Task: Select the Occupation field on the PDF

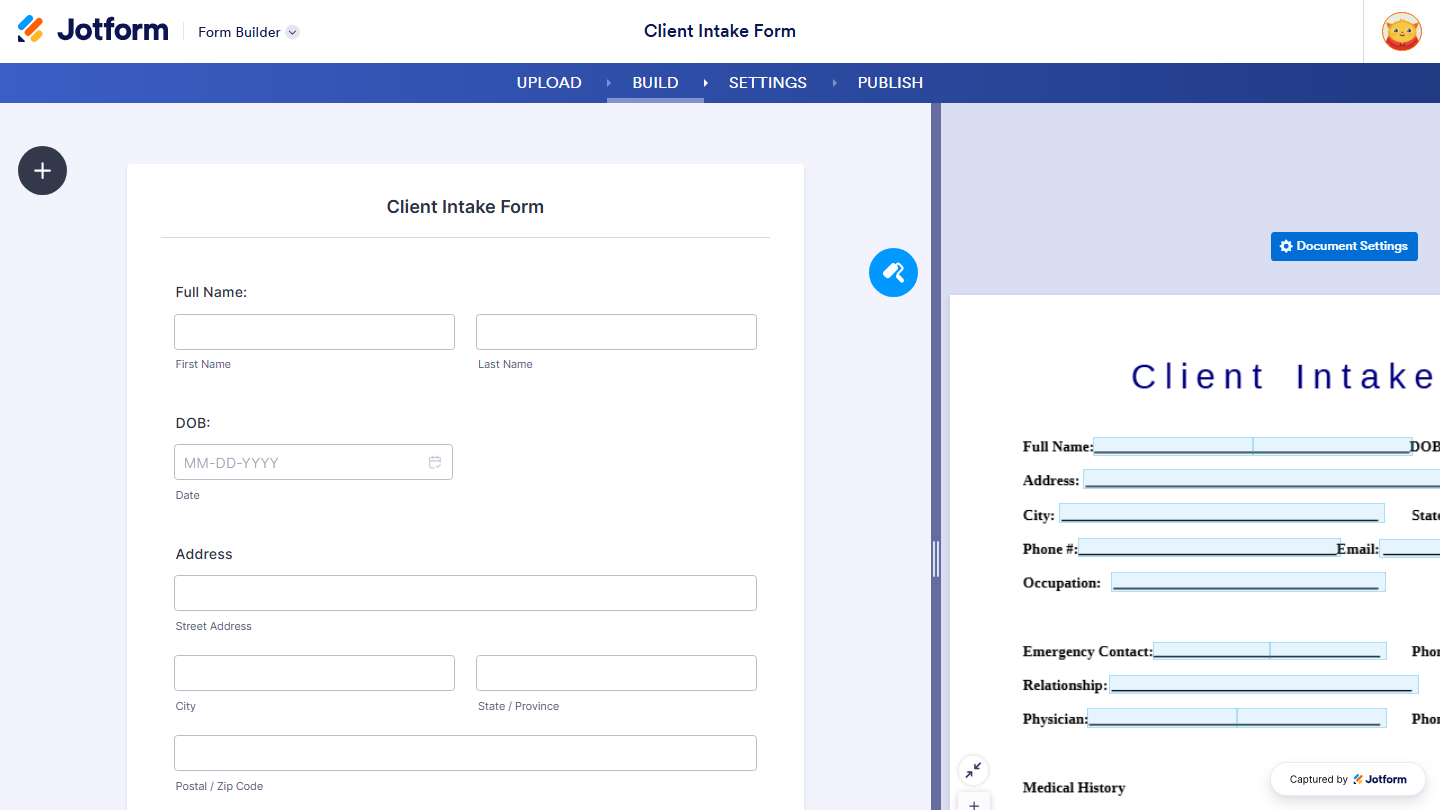Action: click(x=1248, y=582)
